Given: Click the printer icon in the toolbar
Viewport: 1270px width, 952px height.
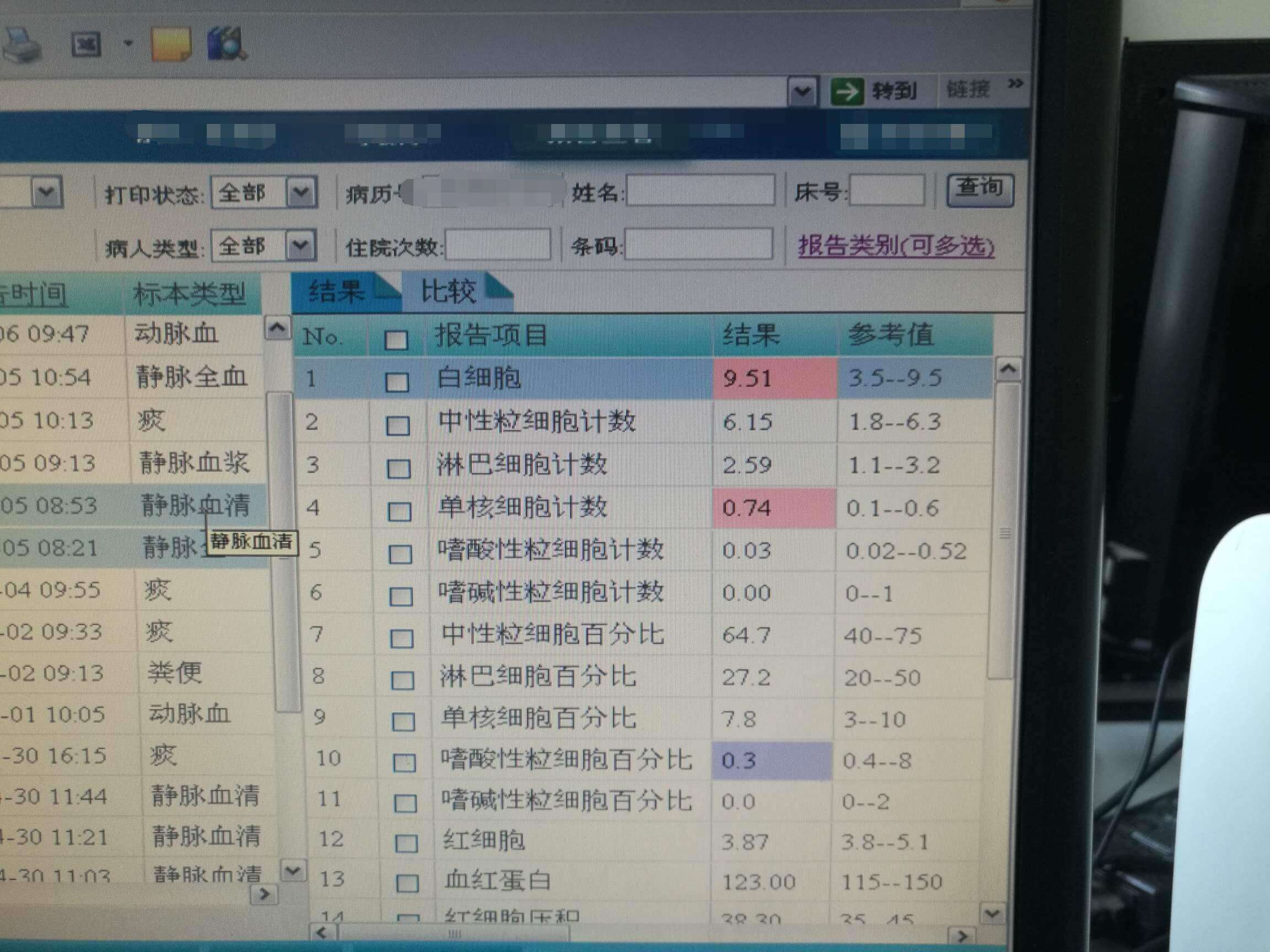Looking at the screenshot, I should point(23,45).
